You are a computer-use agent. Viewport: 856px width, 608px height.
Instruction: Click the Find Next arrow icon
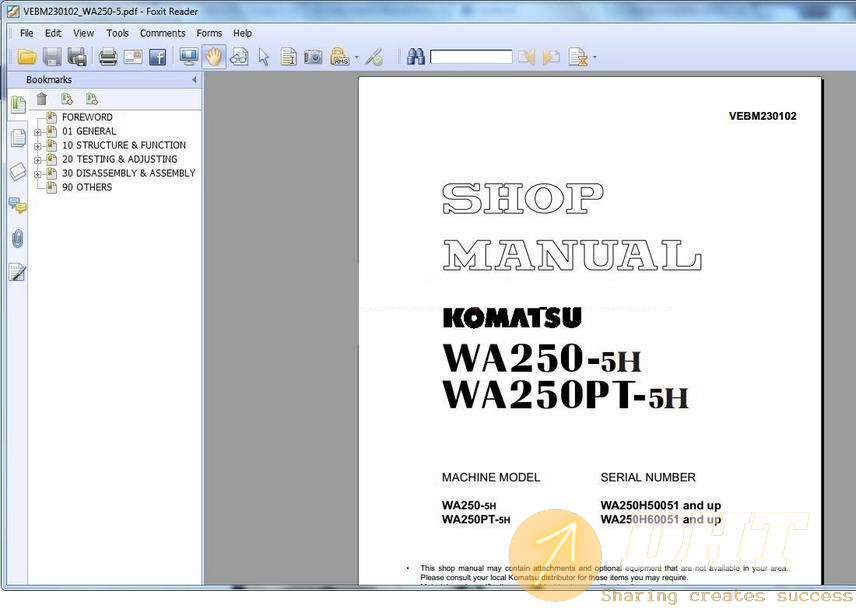pos(551,57)
